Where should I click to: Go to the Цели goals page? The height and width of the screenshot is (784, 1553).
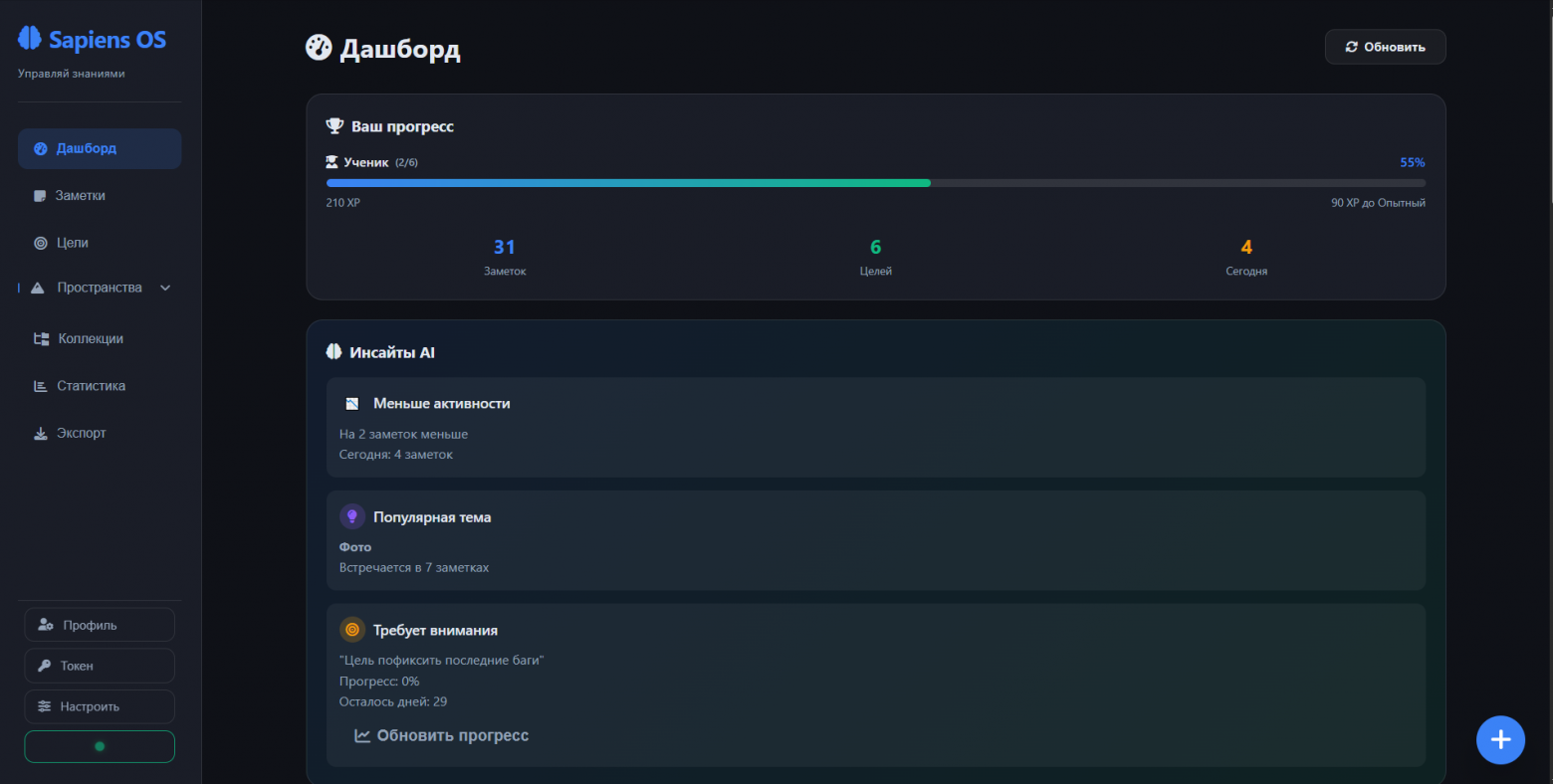tap(72, 243)
